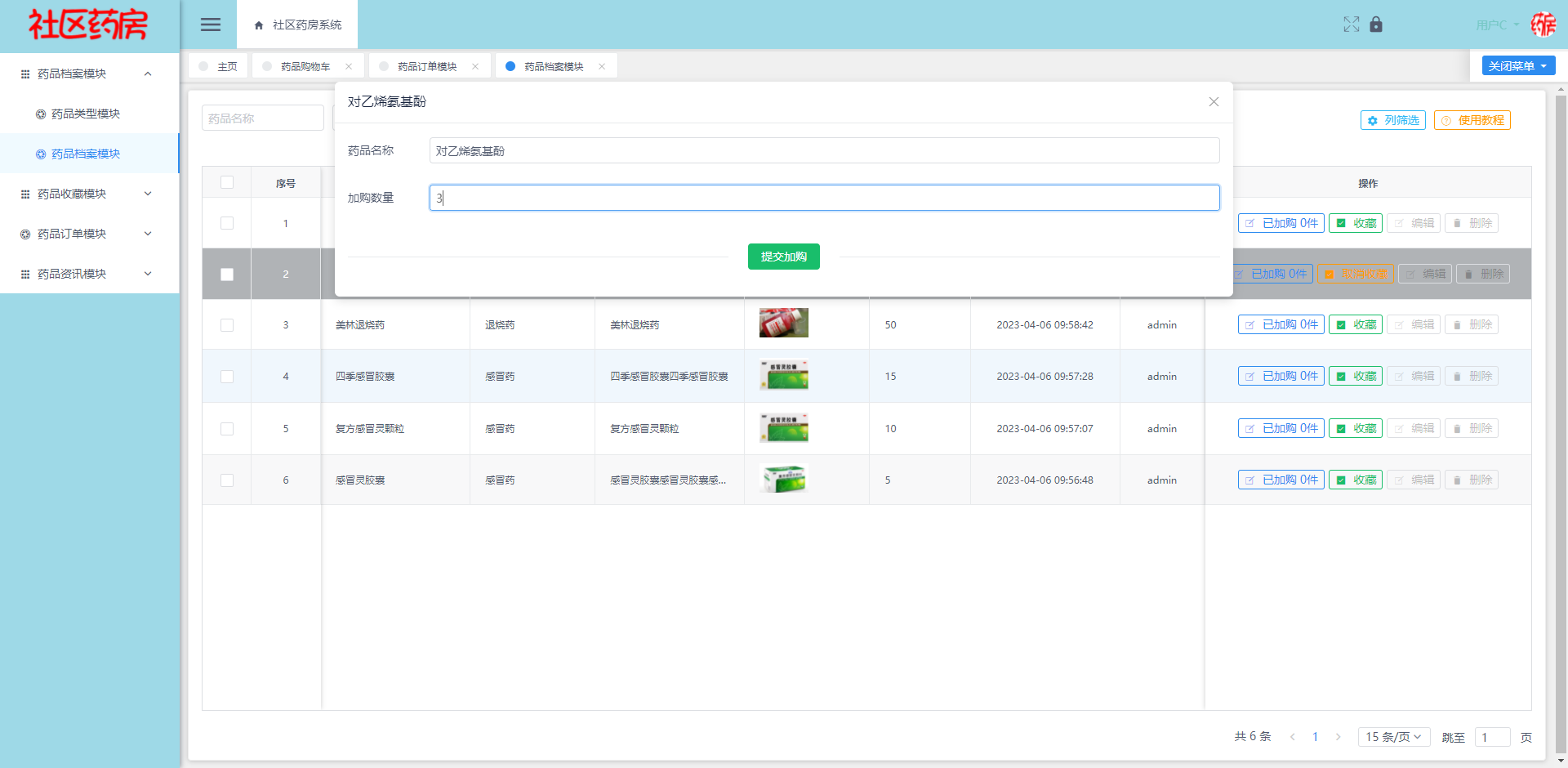Click 删除 for 美林退烧药 row
This screenshot has width=1568, height=768.
[x=1472, y=324]
